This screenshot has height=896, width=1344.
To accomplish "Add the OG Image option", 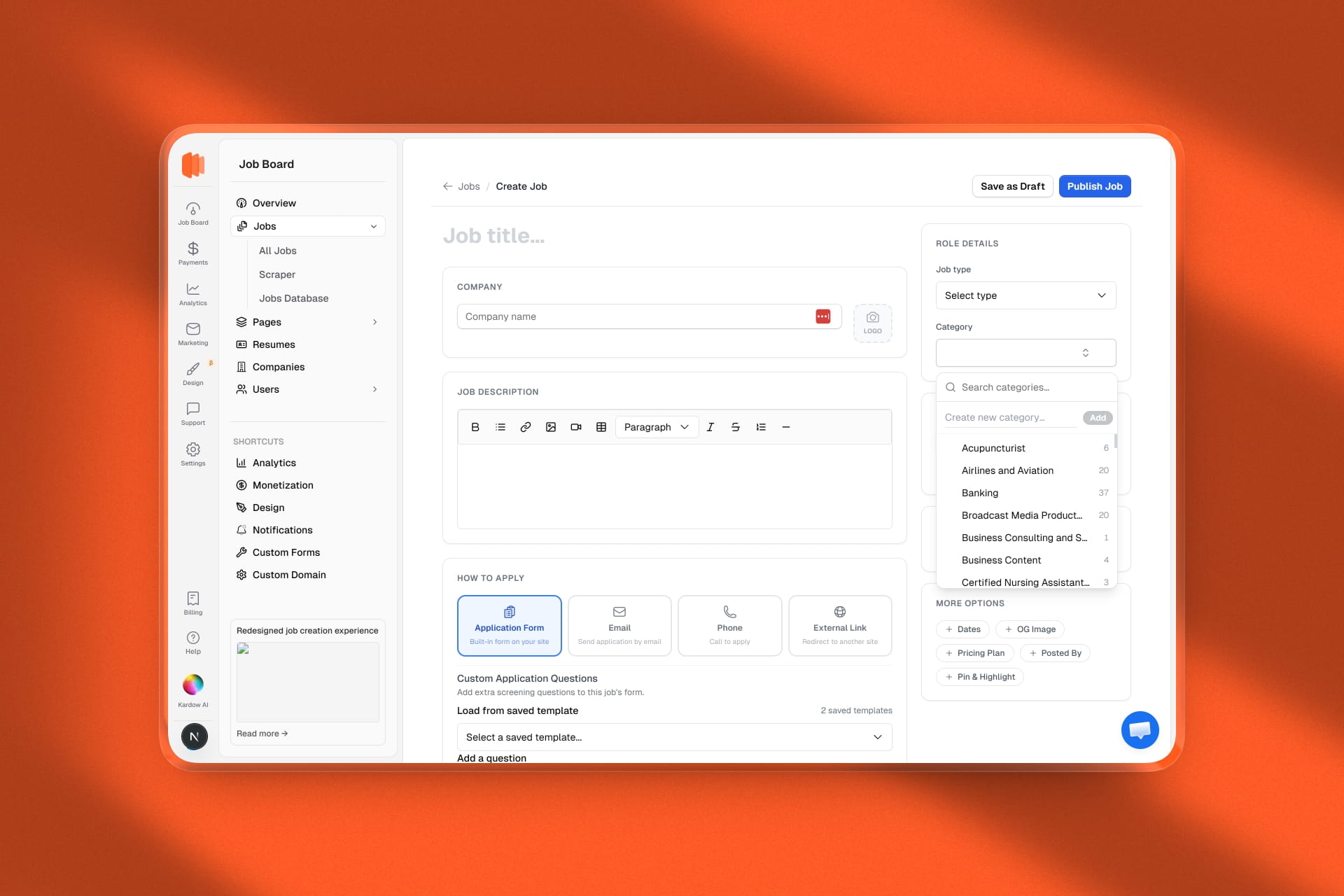I will [1030, 629].
